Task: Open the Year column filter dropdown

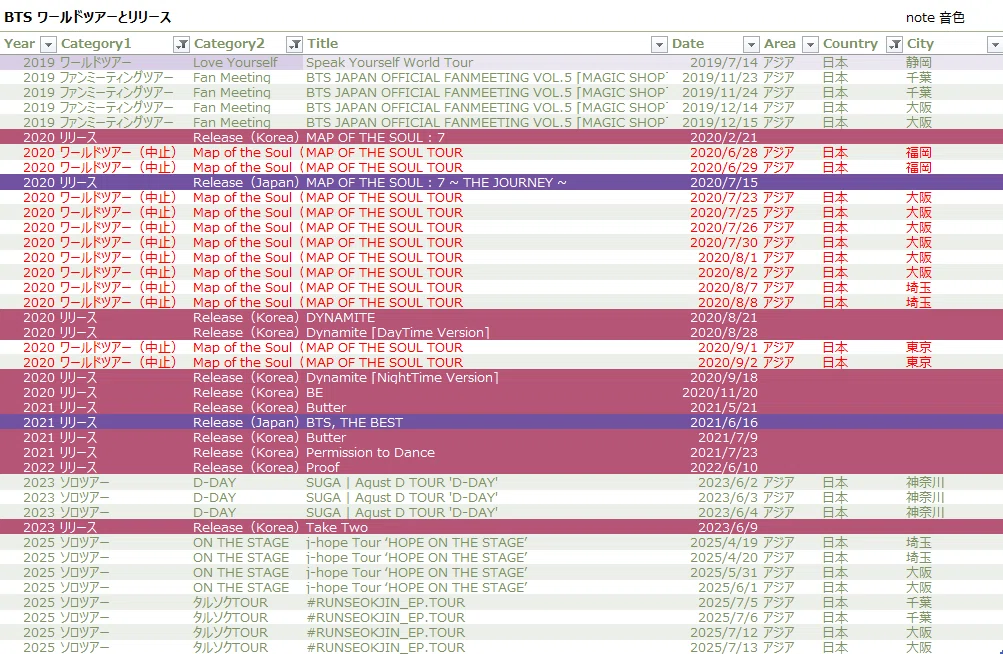Action: coord(48,44)
